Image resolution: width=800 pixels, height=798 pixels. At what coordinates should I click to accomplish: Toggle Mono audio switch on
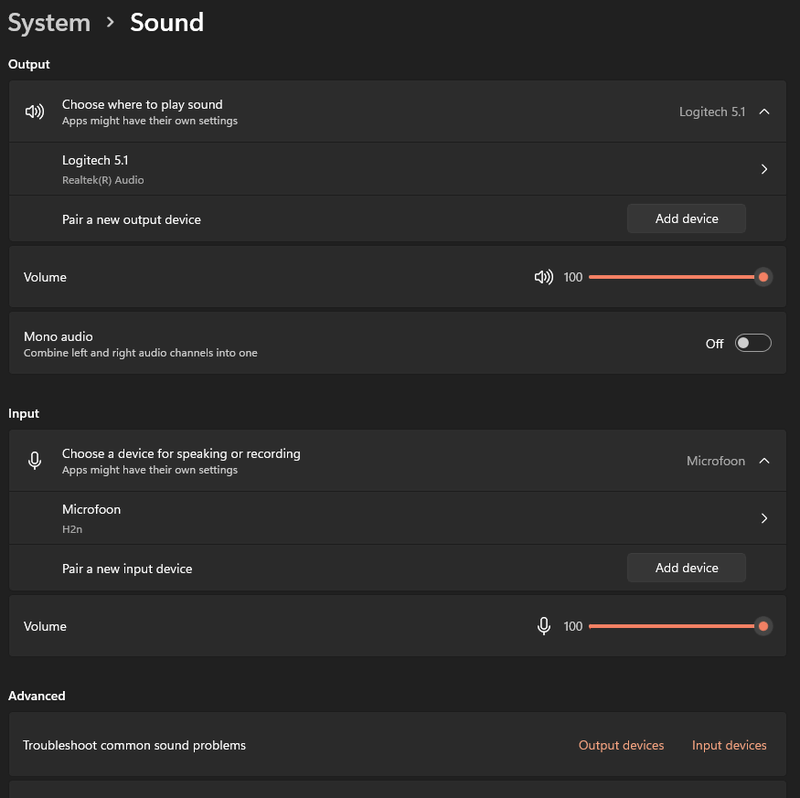pyautogui.click(x=753, y=343)
